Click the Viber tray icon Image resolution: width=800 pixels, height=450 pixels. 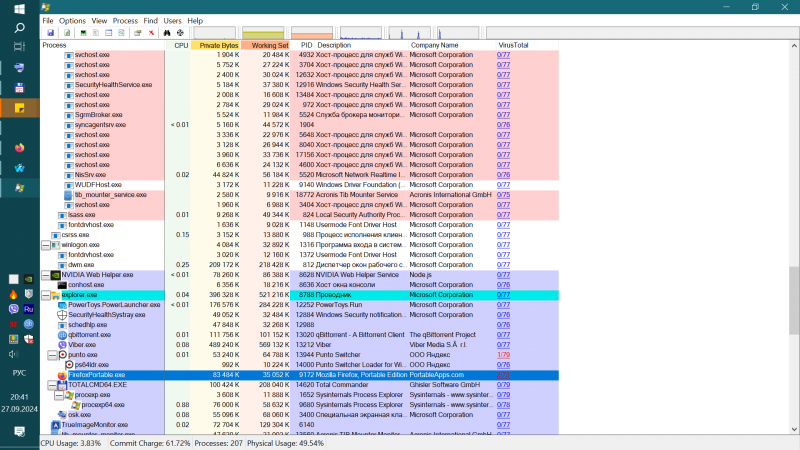(x=13, y=309)
